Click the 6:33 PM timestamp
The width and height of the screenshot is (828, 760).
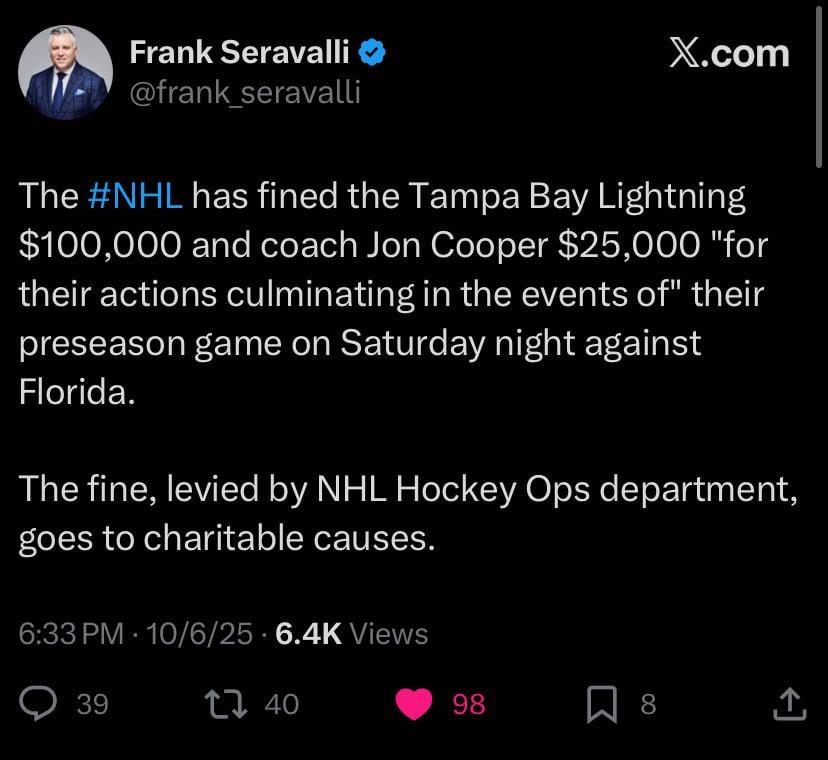(71, 634)
